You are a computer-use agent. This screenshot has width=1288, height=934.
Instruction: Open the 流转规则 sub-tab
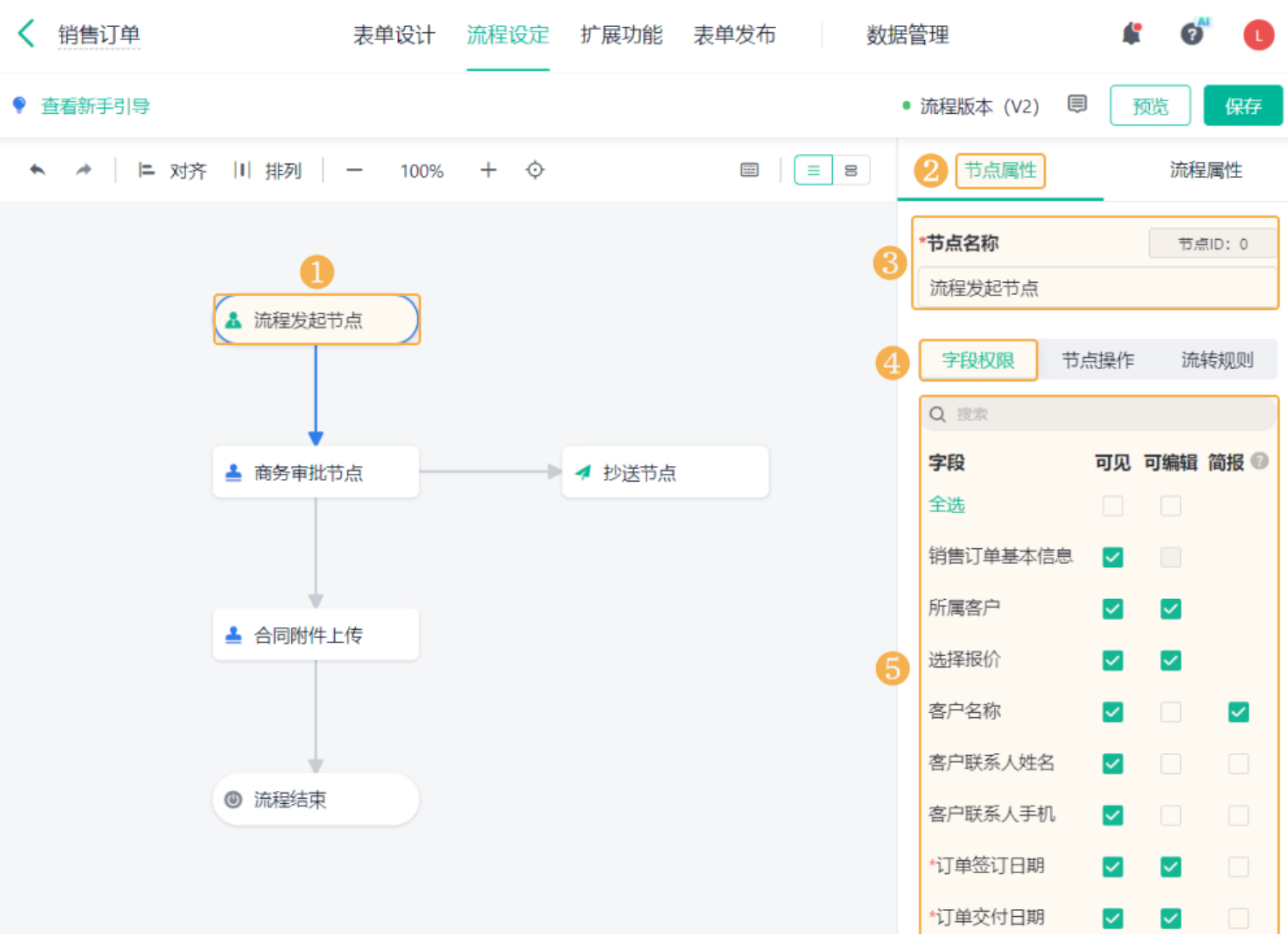pyautogui.click(x=1217, y=360)
